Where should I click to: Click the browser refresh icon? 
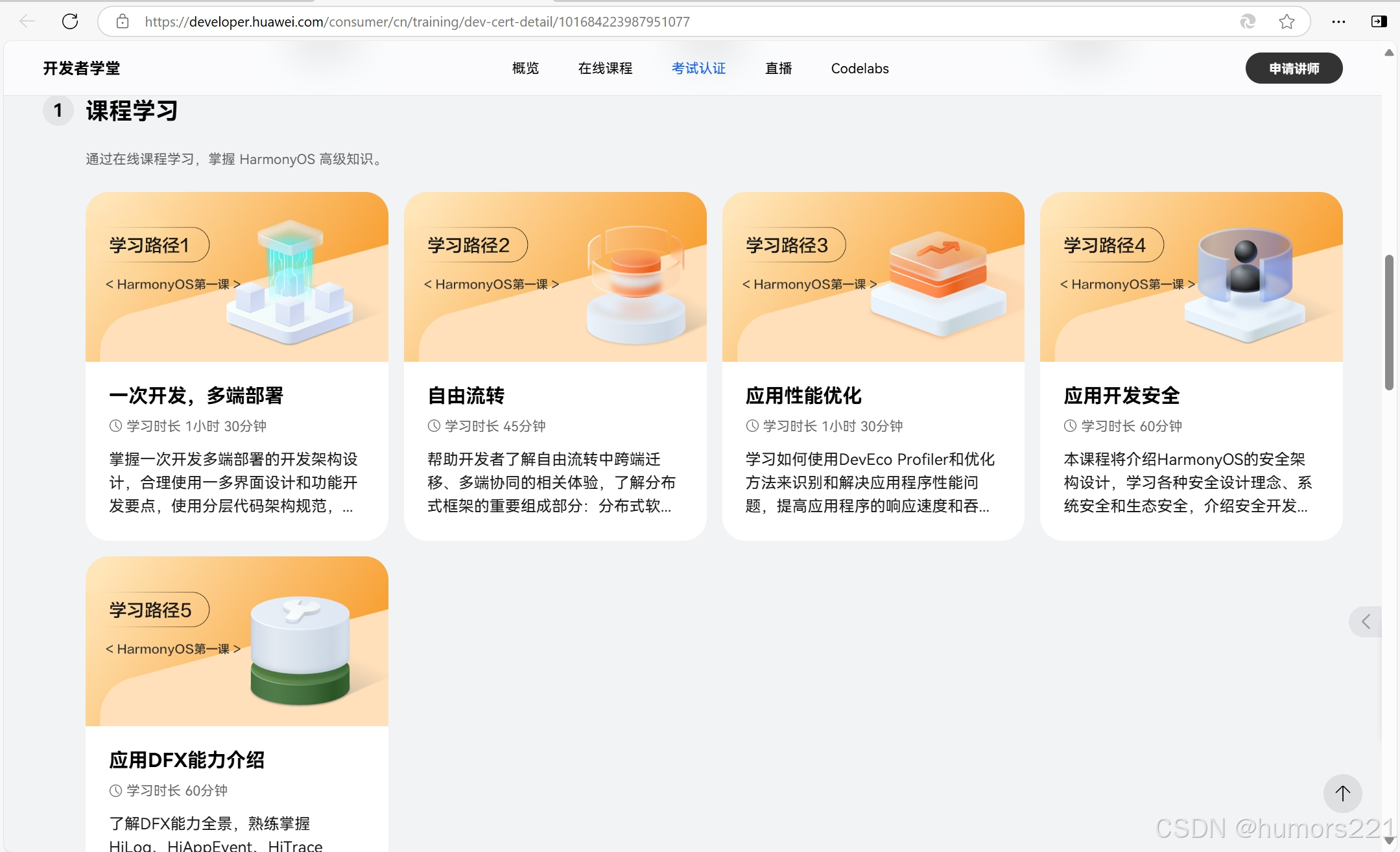pos(70,21)
